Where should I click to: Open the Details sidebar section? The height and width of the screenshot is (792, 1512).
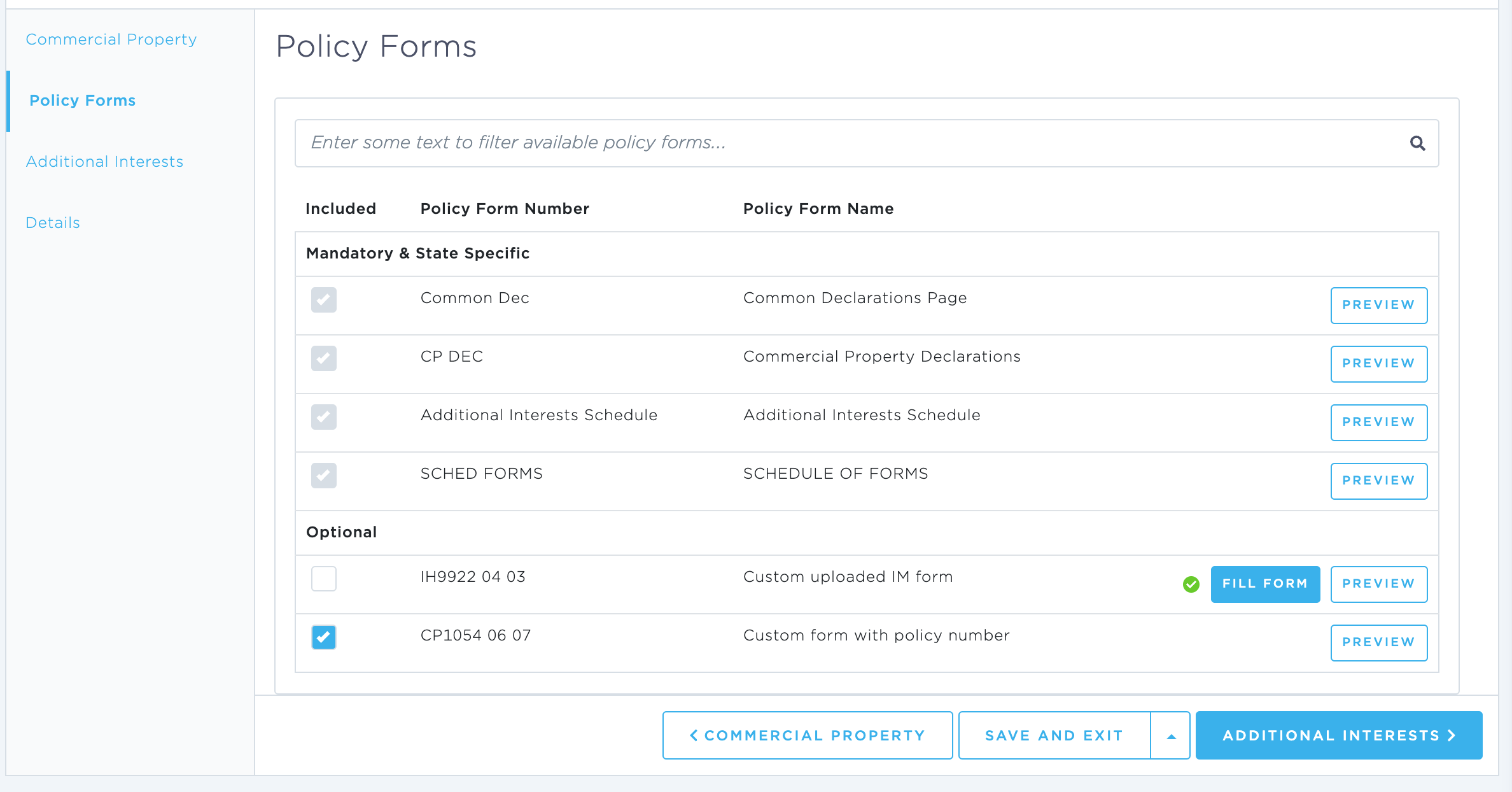(53, 223)
